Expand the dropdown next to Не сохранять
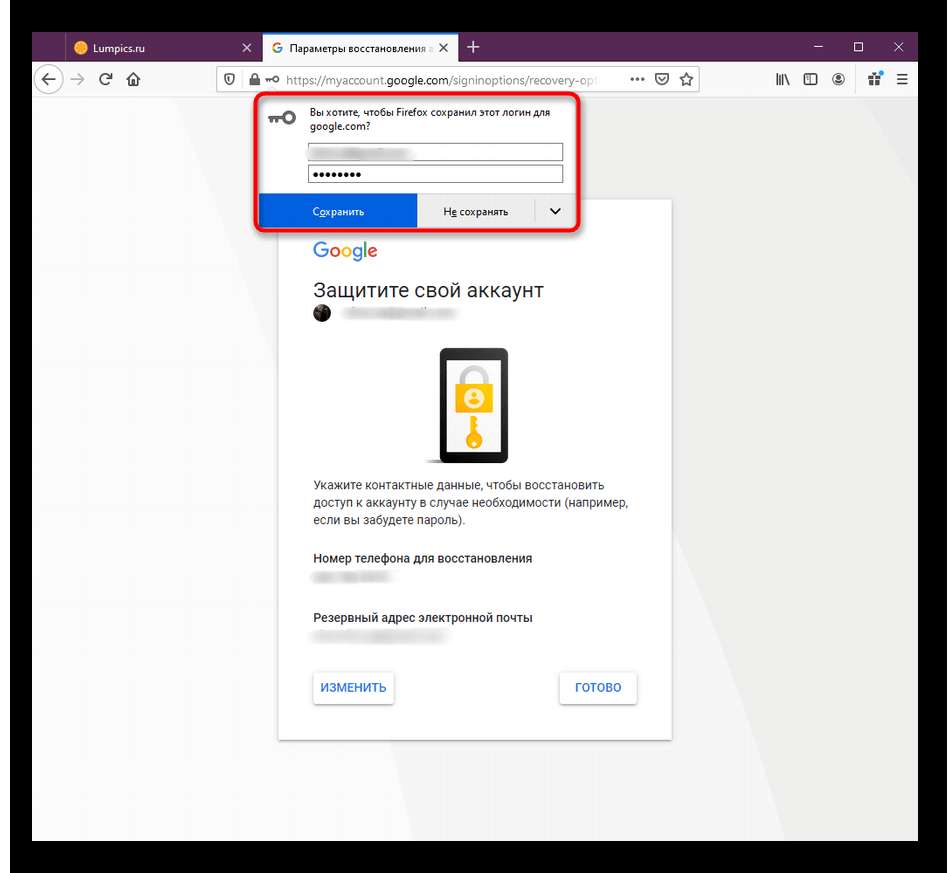950x873 pixels. coord(555,211)
